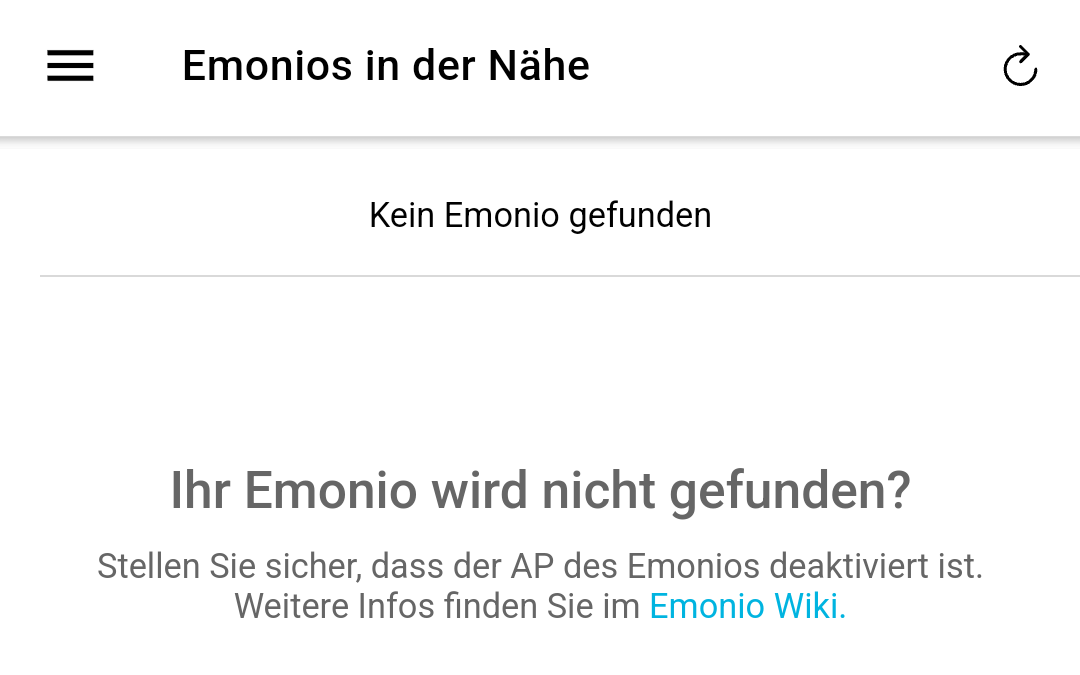Tap the circular arrow reload icon
This screenshot has height=675, width=1080.
tap(1020, 66)
